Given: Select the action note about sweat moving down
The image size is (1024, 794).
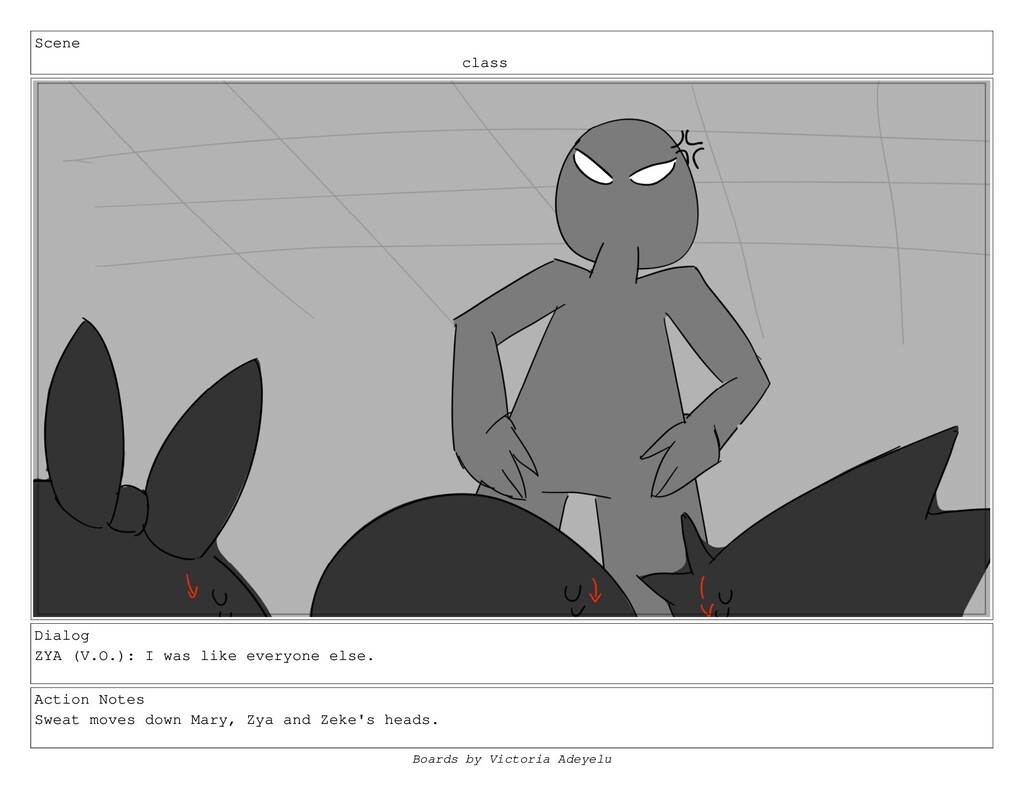Looking at the screenshot, I should click(236, 720).
